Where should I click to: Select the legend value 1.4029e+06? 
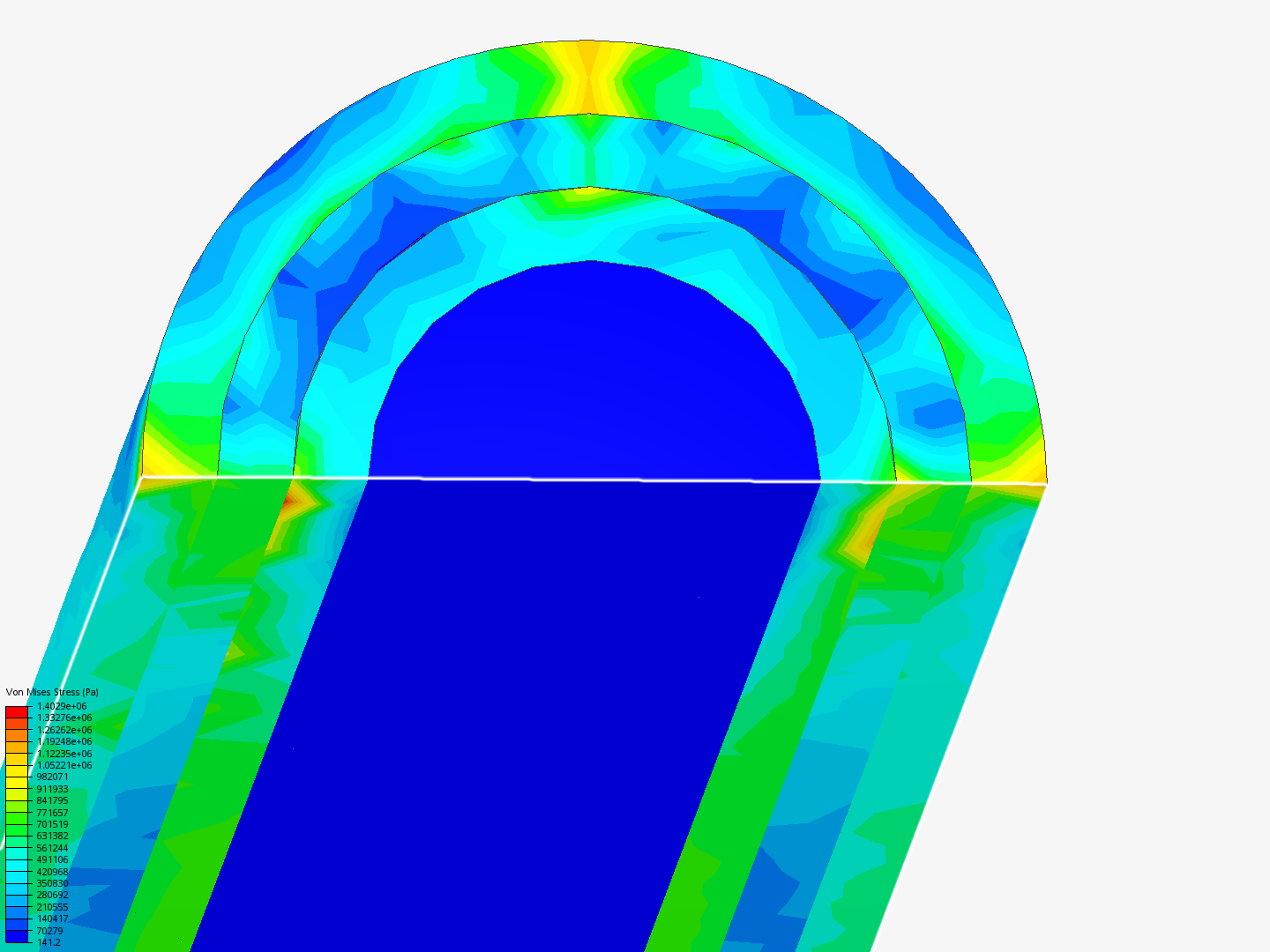62,706
